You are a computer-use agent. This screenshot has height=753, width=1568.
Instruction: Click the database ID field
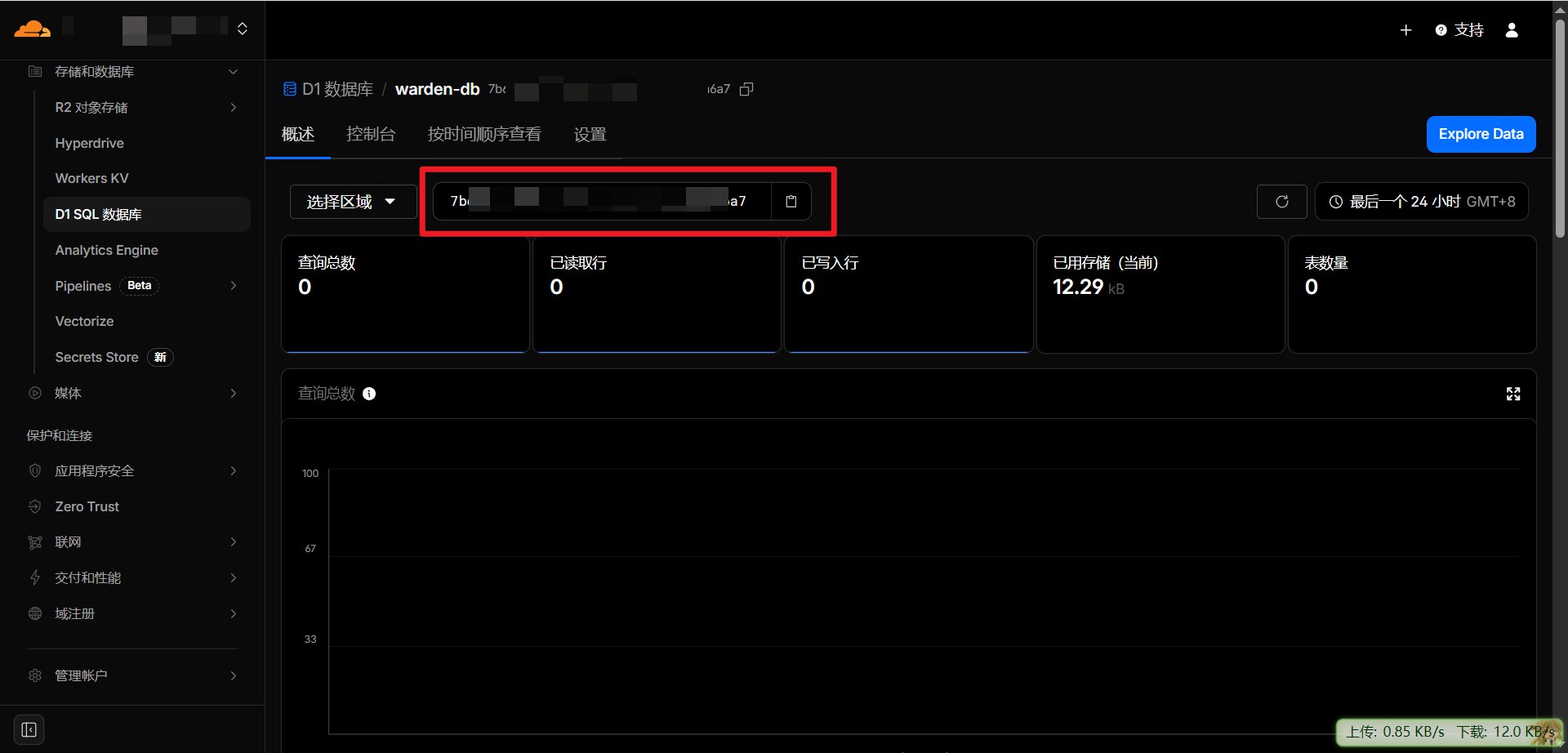(602, 202)
